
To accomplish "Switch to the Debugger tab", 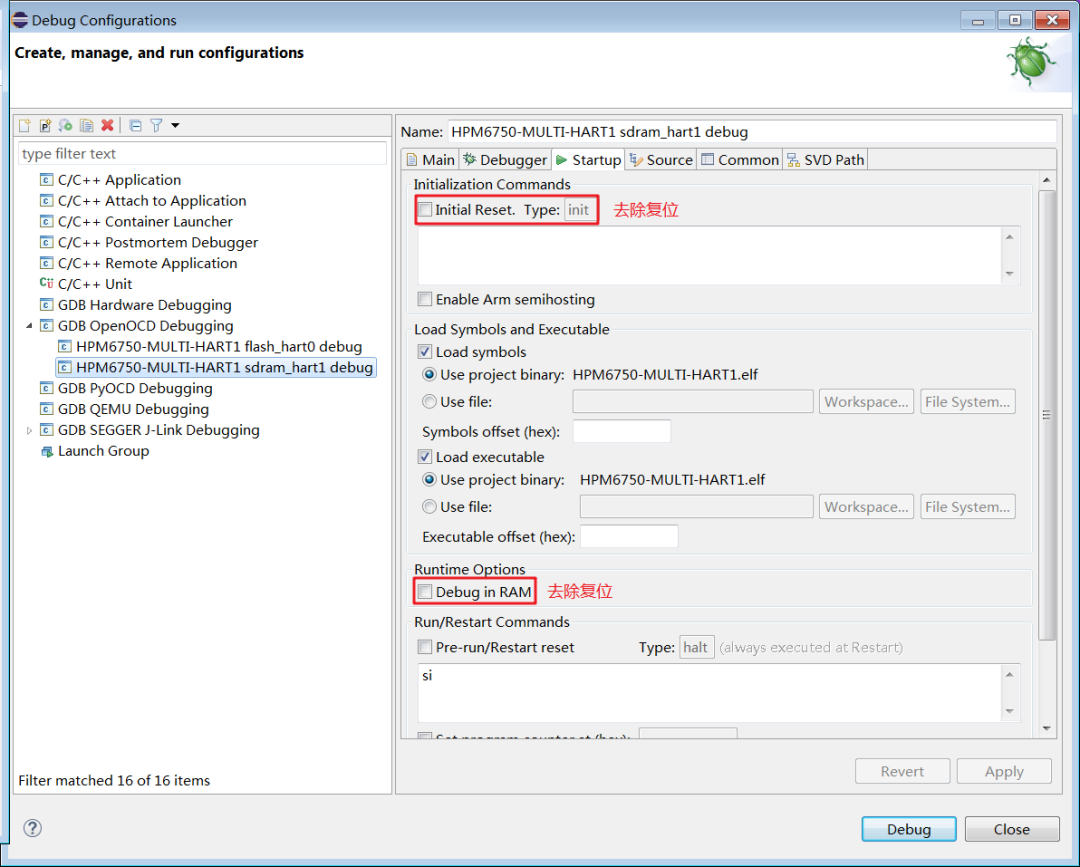I will (506, 160).
